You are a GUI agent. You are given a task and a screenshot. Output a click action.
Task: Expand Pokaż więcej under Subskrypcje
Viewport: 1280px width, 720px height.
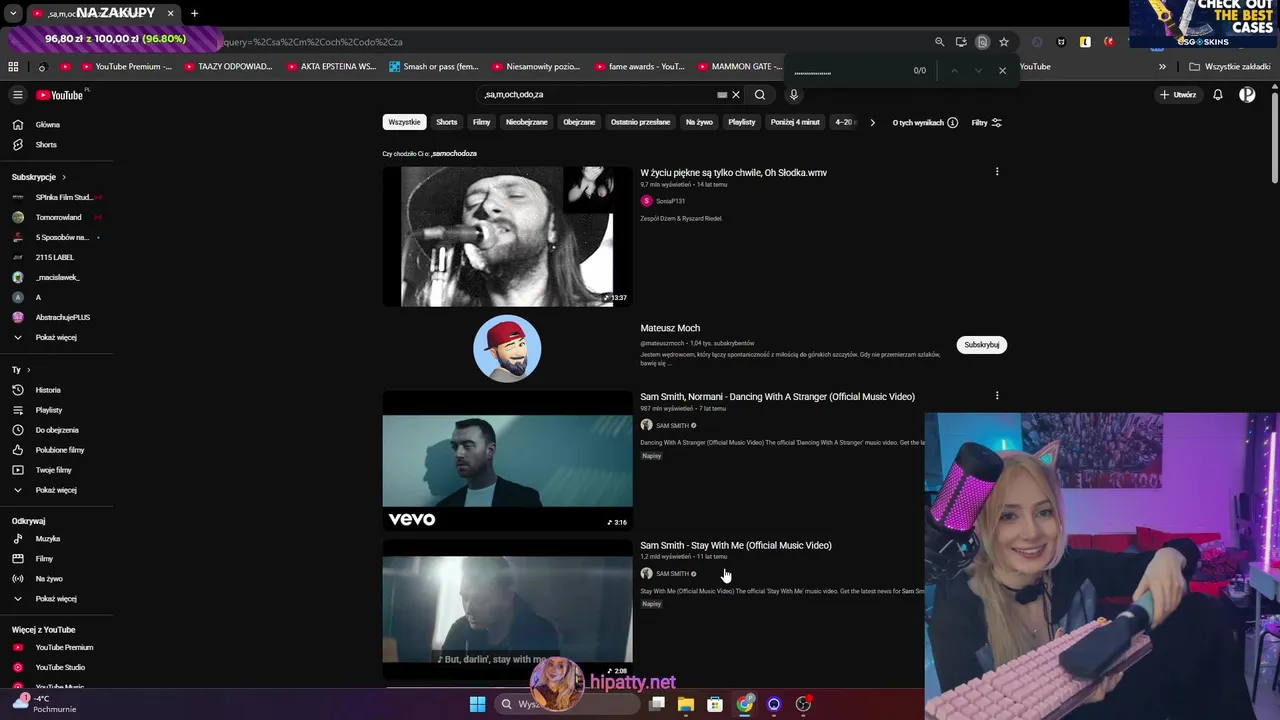pyautogui.click(x=56, y=337)
